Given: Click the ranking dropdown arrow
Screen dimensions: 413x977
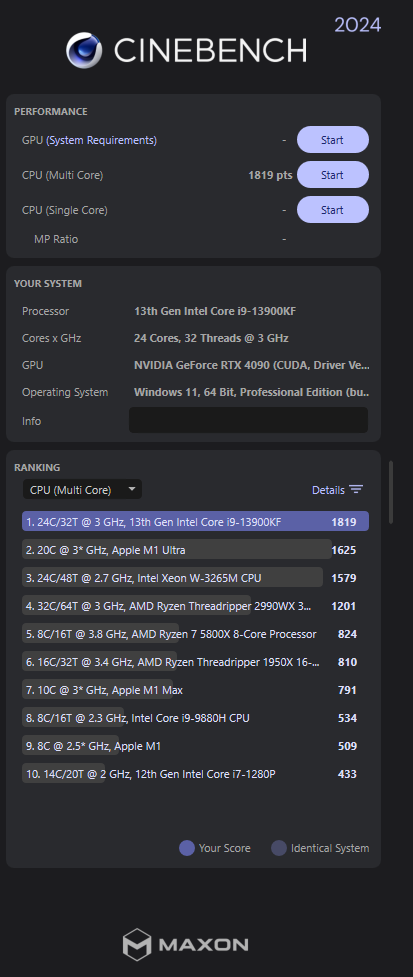Looking at the screenshot, I should coord(131,489).
